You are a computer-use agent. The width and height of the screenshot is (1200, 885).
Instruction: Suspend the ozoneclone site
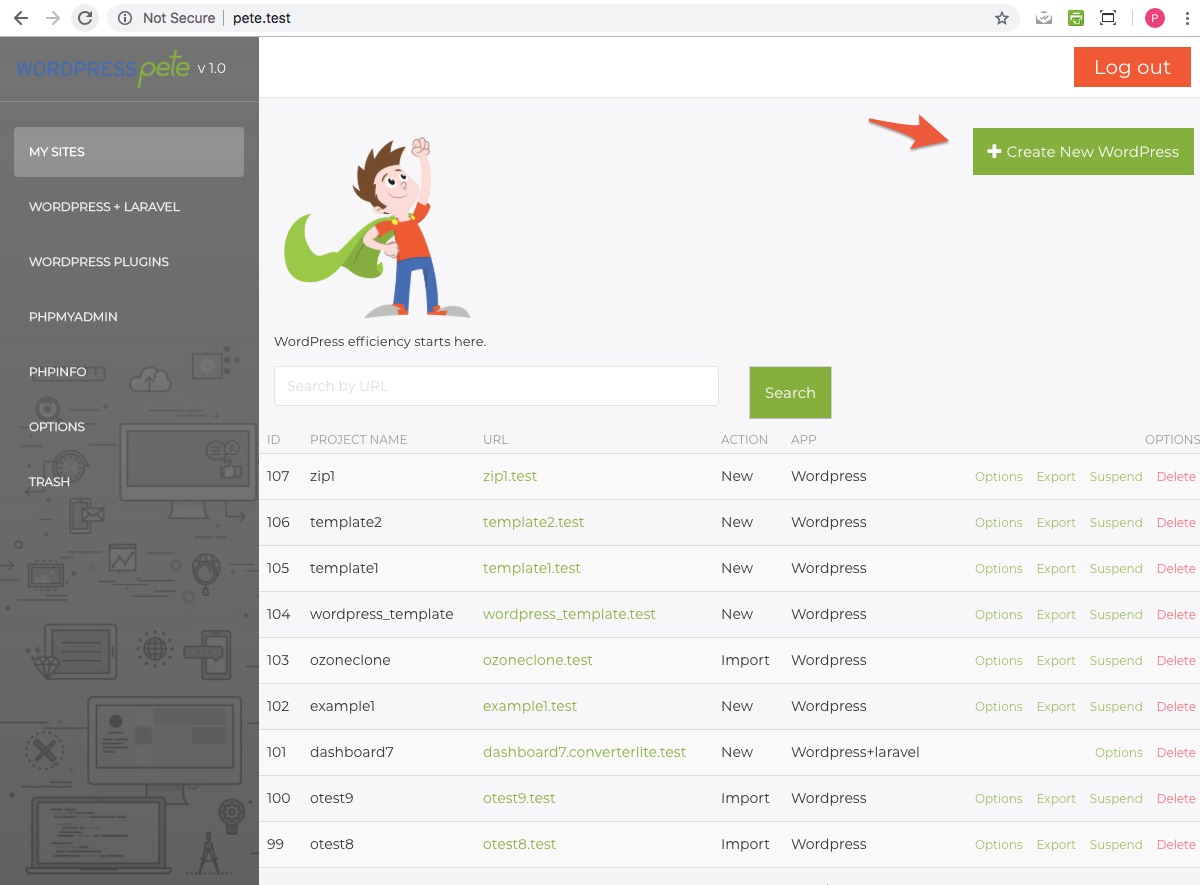[x=1116, y=661]
